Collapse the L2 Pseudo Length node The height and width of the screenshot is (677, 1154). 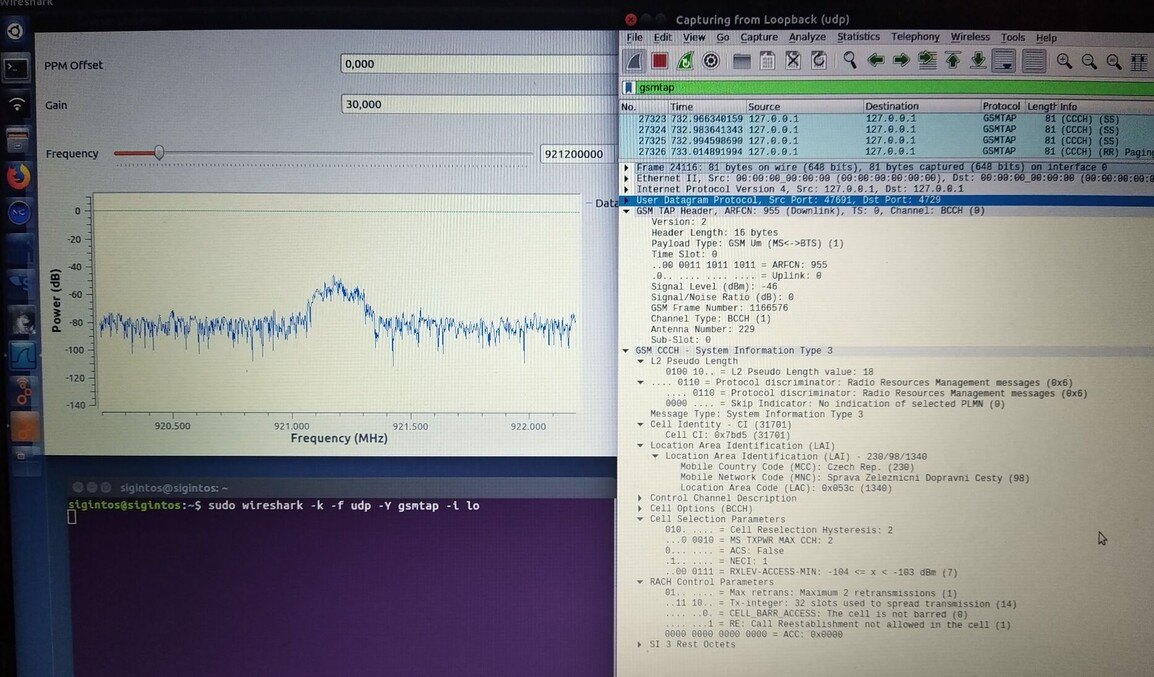click(640, 361)
